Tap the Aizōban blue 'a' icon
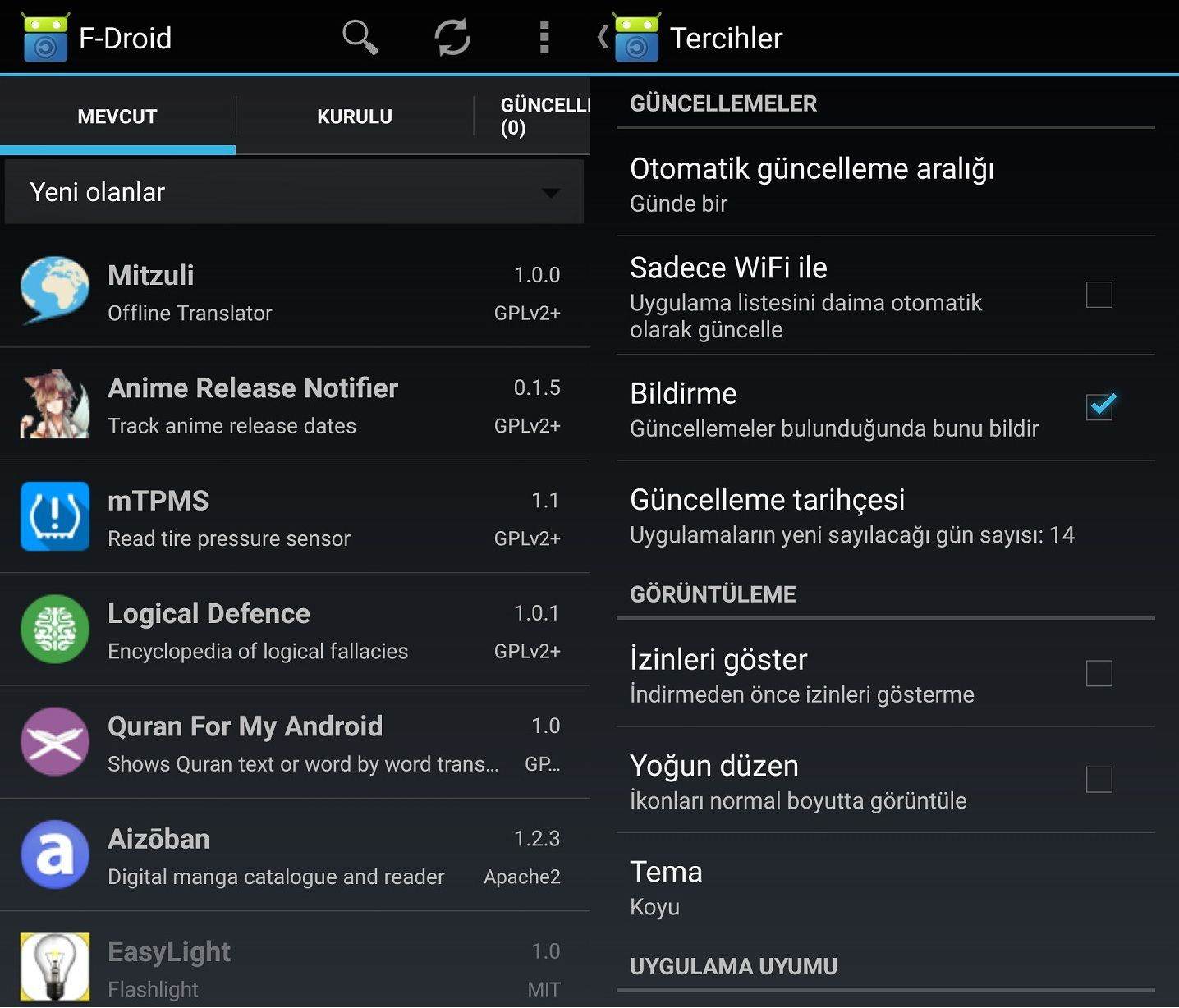 (55, 855)
